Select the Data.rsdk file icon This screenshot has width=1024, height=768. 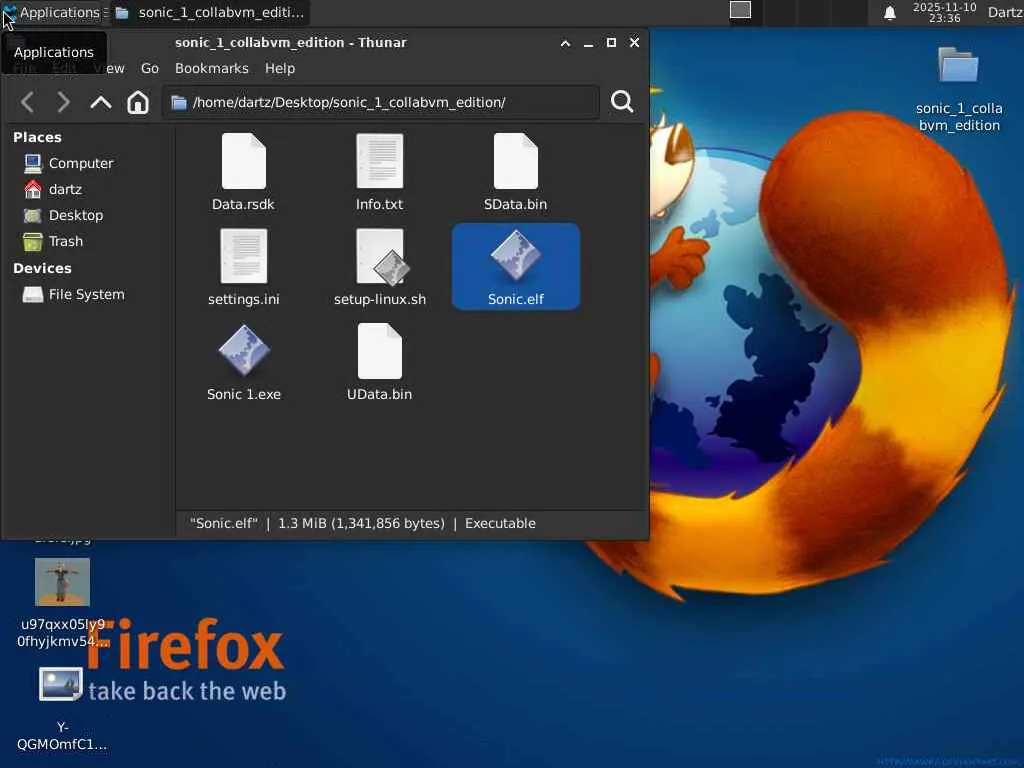(244, 161)
